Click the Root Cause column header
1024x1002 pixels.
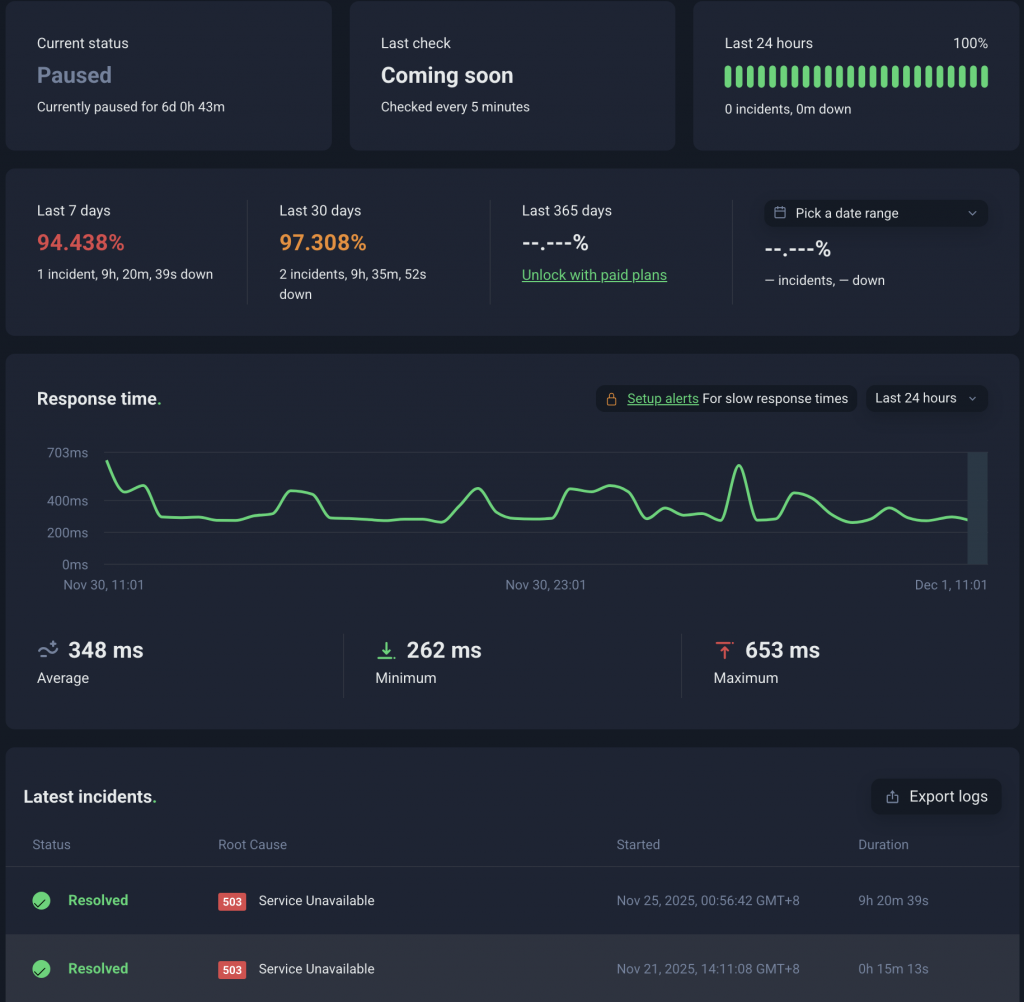tap(252, 844)
